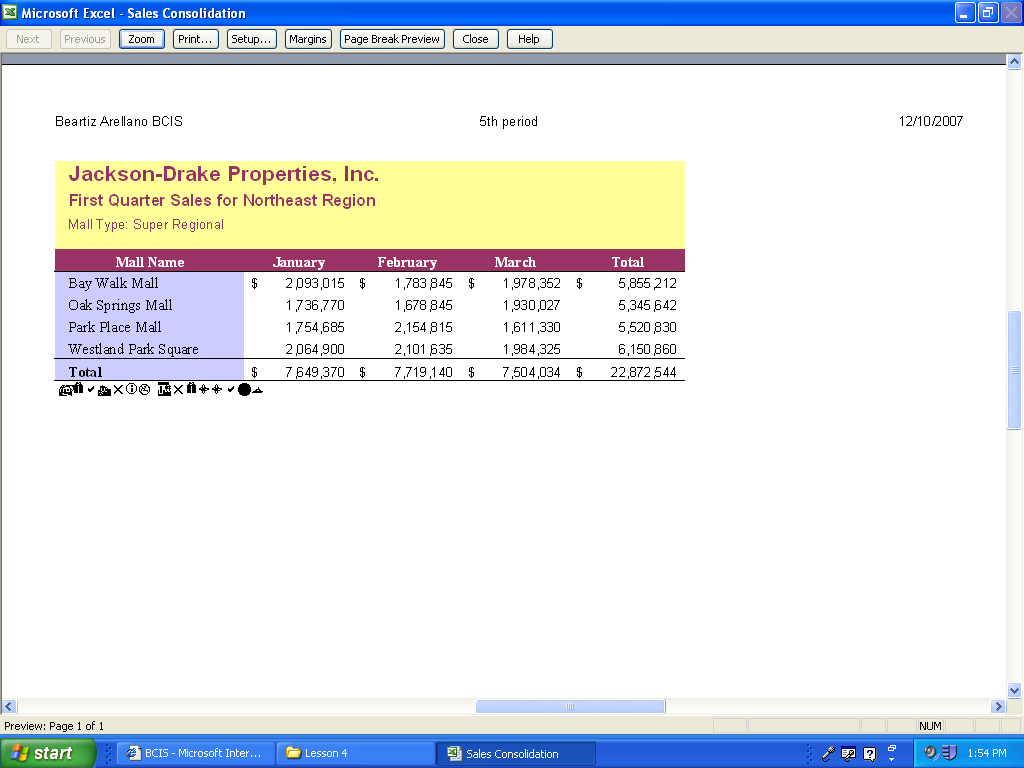Click March total 7,504,034
This screenshot has width=1024, height=768.
[x=531, y=372]
